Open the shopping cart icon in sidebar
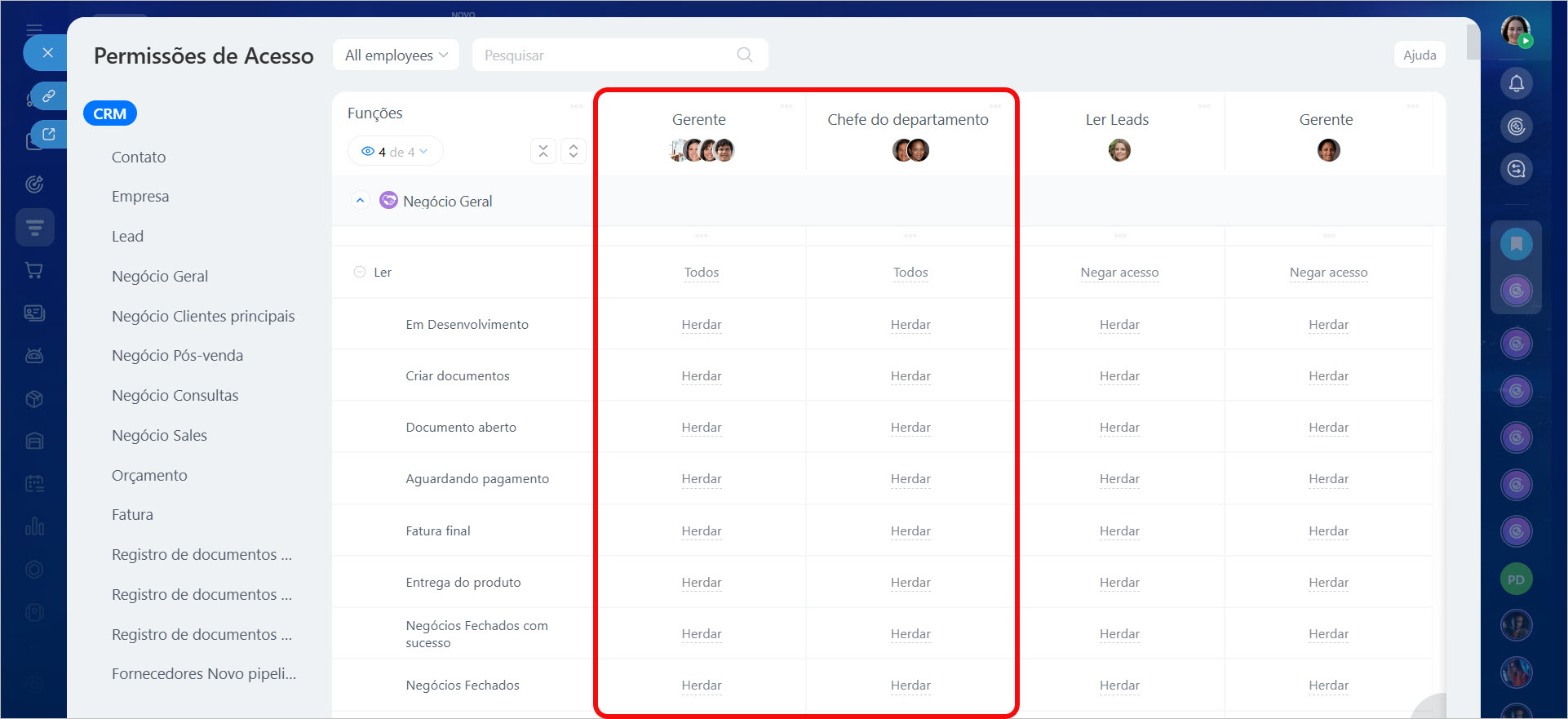The image size is (1568, 719). (34, 270)
